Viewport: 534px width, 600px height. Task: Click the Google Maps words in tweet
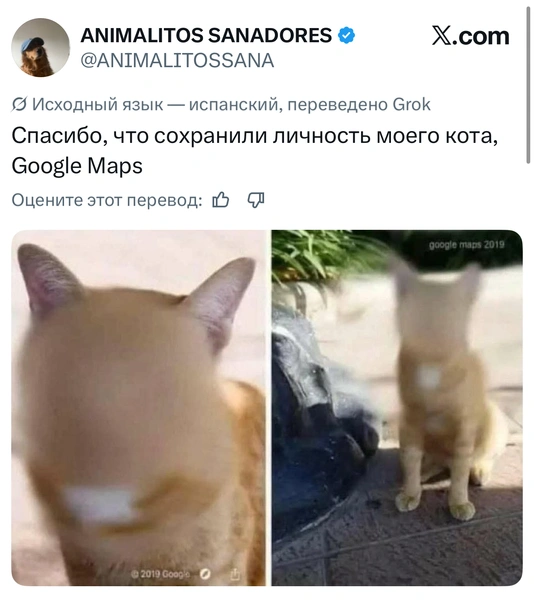coord(77,166)
